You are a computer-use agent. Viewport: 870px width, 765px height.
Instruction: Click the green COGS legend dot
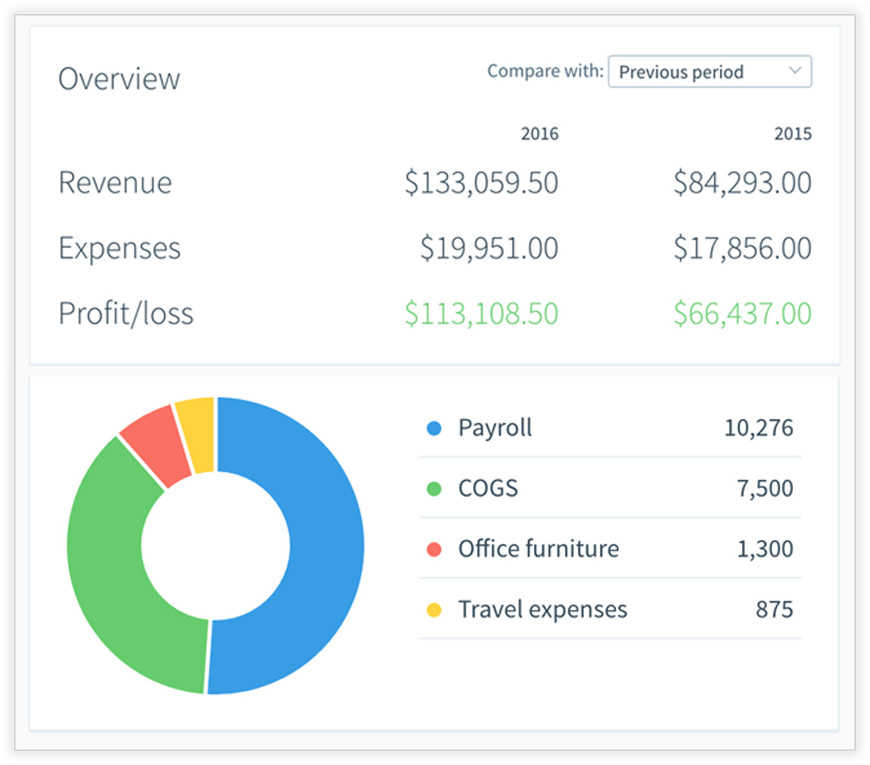pyautogui.click(x=434, y=489)
